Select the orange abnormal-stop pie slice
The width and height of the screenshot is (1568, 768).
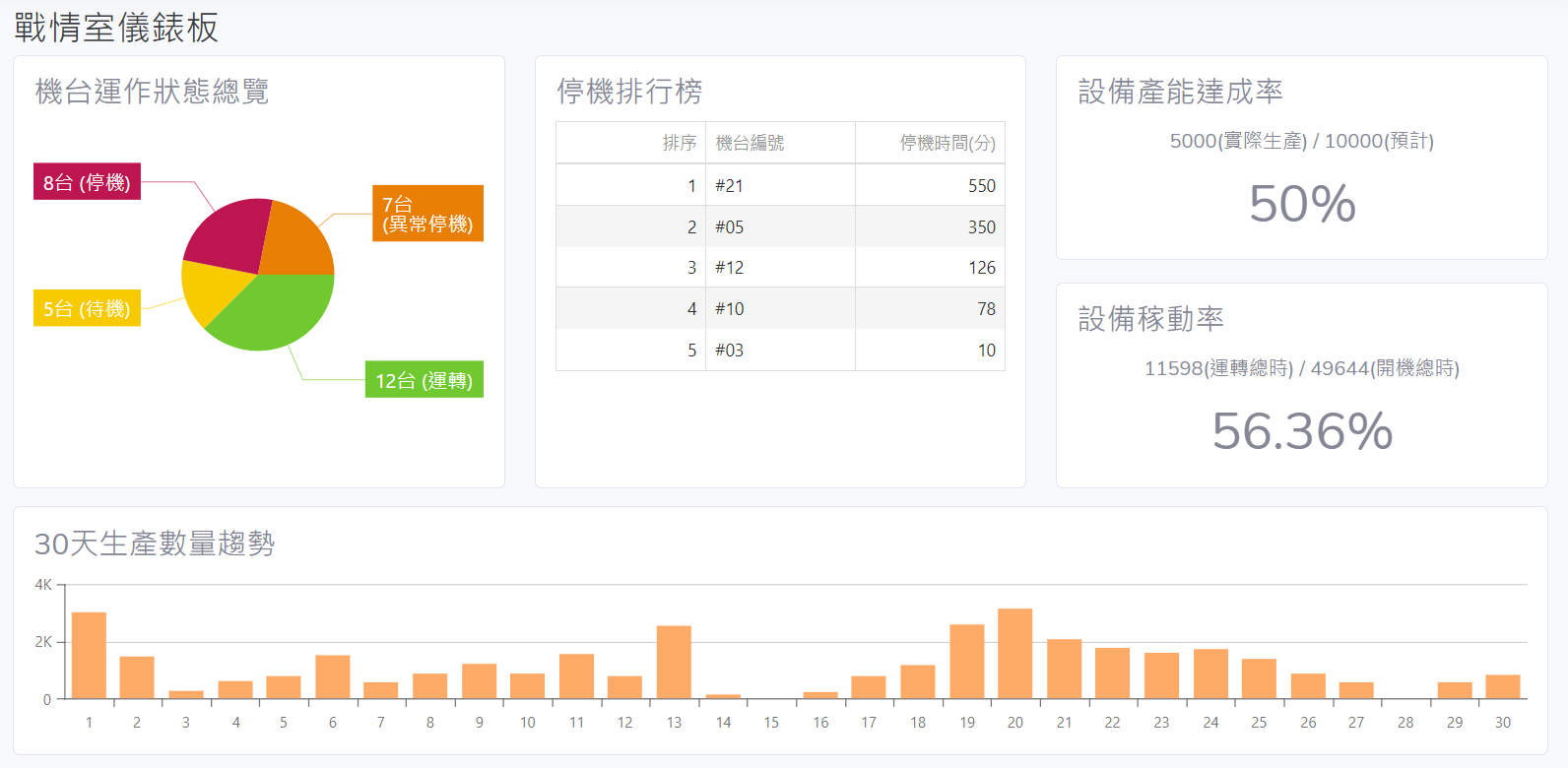[298, 242]
